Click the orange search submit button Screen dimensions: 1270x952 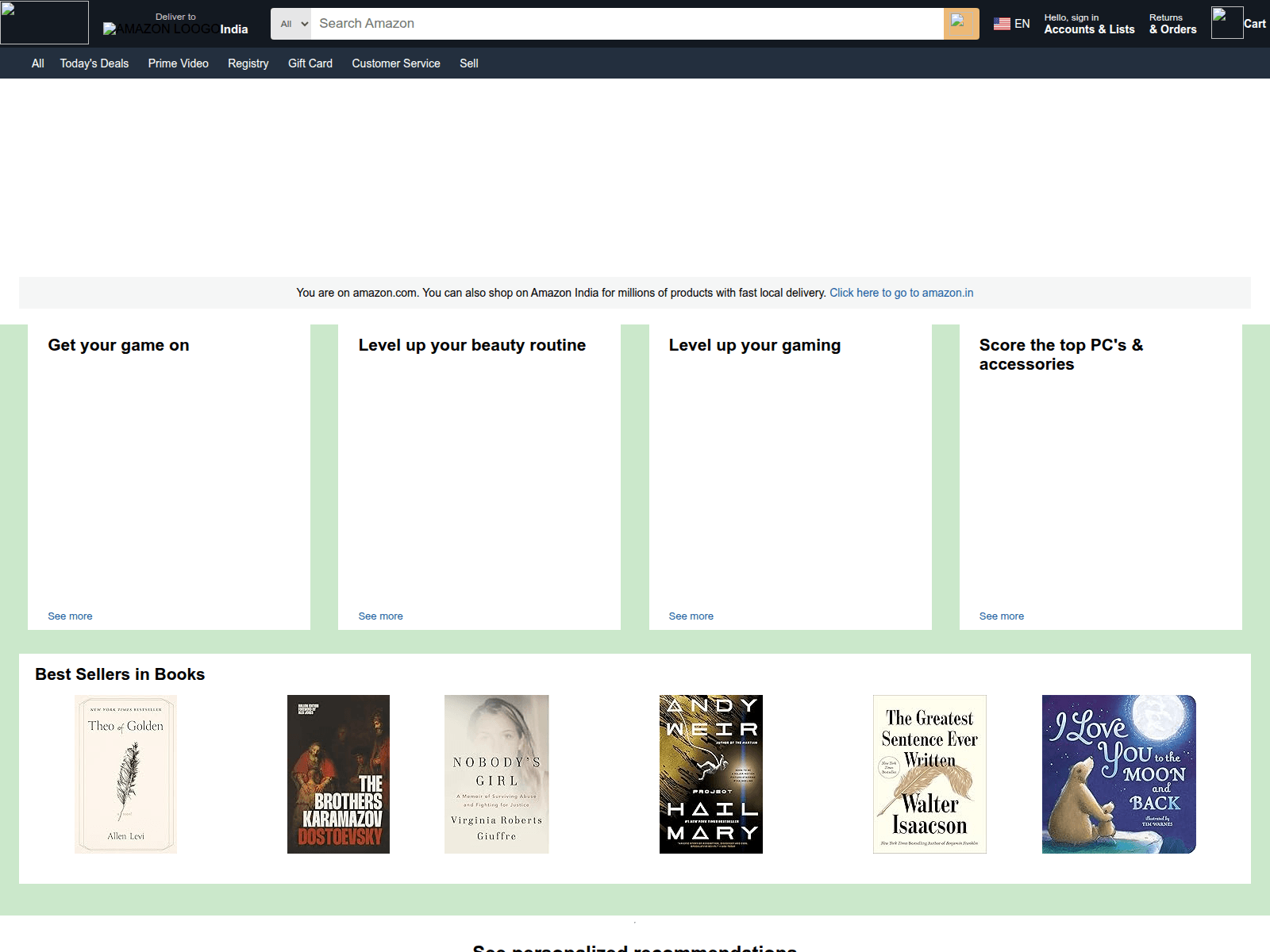click(x=960, y=24)
